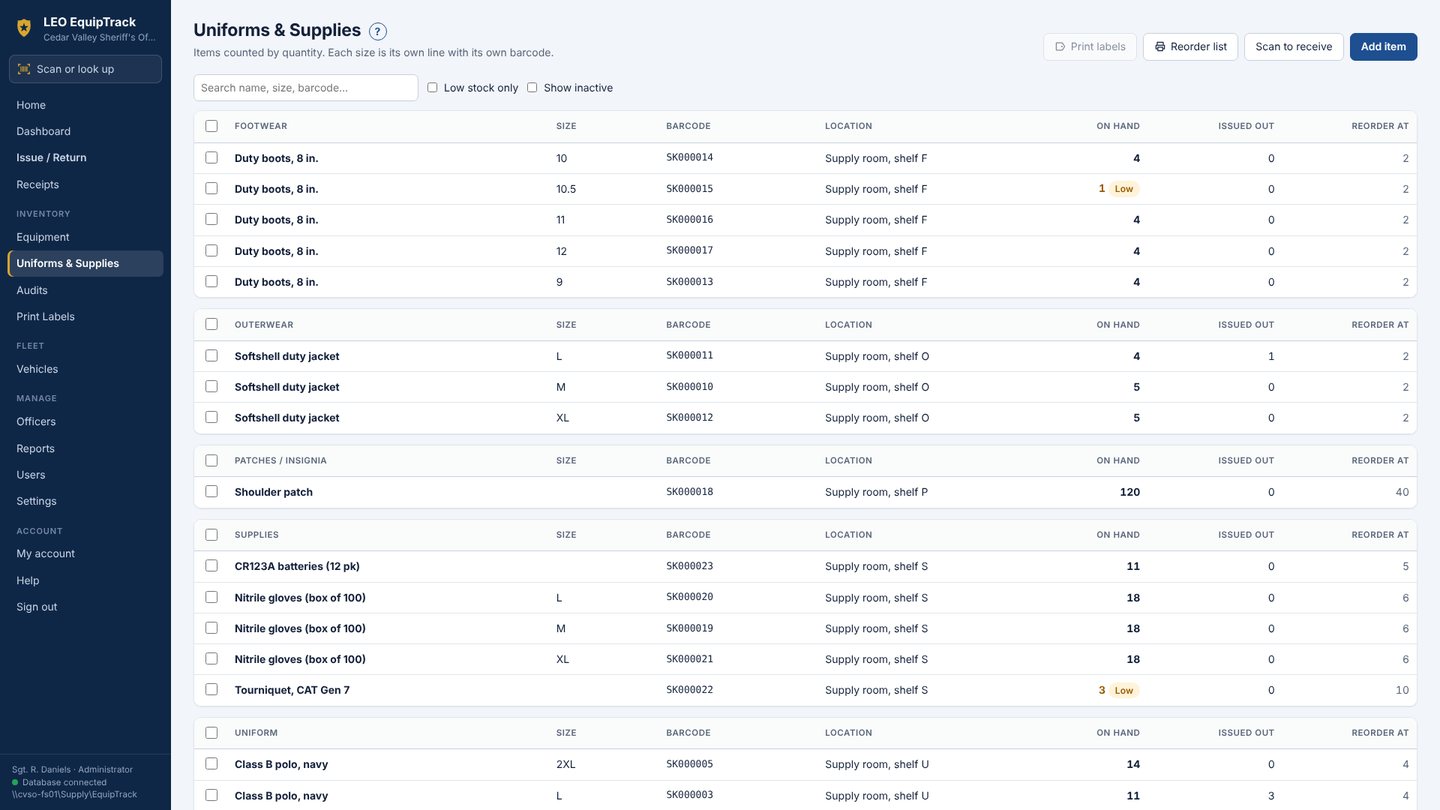Toggle the Show inactive checkbox

click(x=532, y=88)
